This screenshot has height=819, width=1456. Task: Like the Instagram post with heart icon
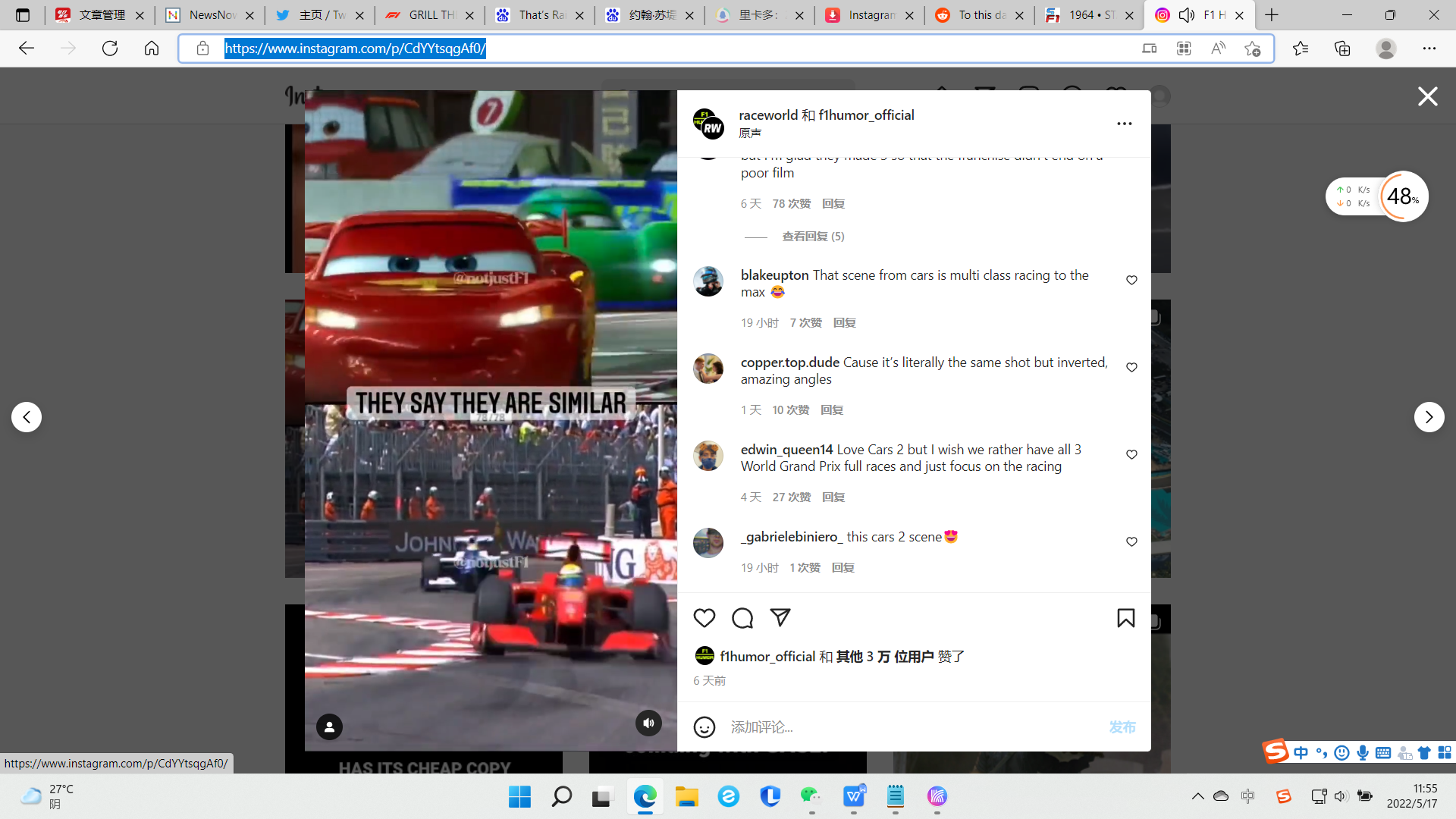pyautogui.click(x=704, y=618)
